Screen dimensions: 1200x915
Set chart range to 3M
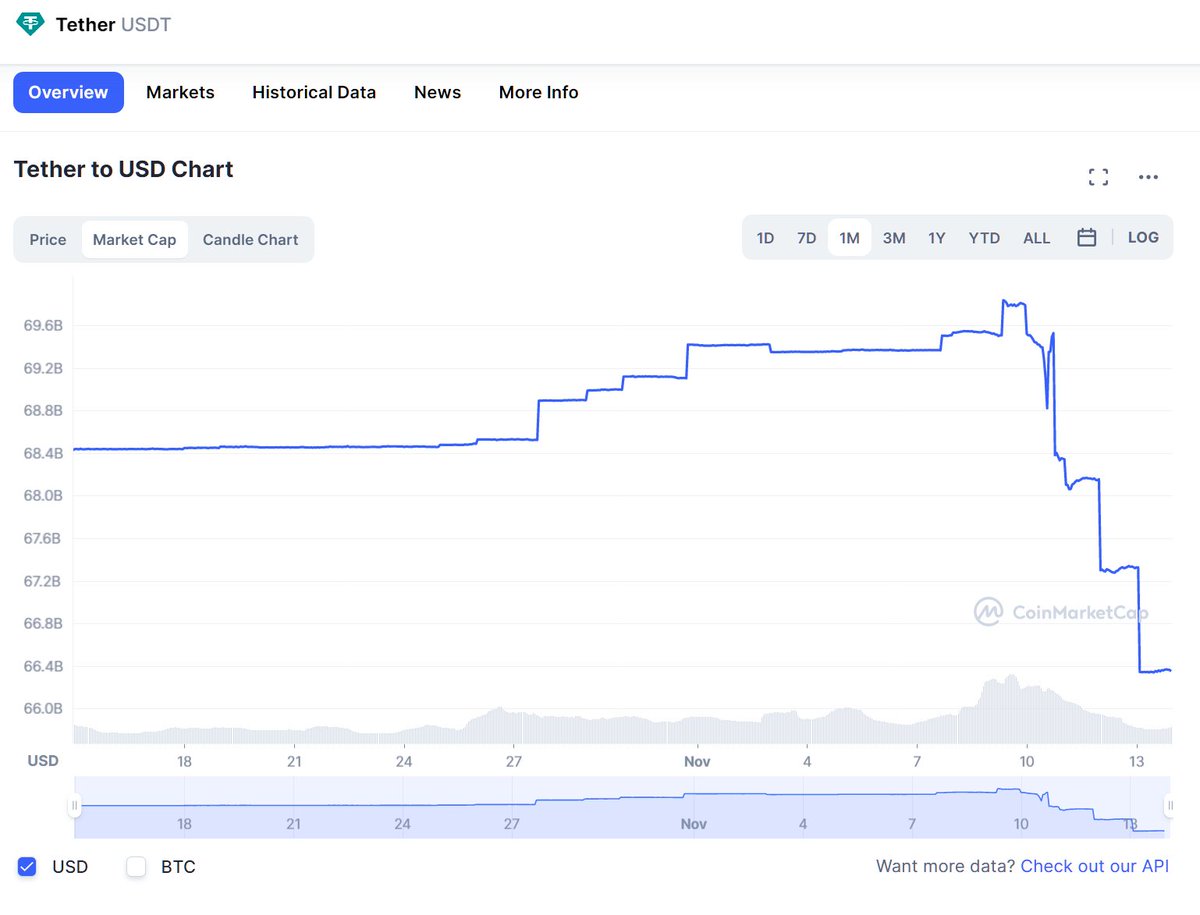pyautogui.click(x=894, y=238)
